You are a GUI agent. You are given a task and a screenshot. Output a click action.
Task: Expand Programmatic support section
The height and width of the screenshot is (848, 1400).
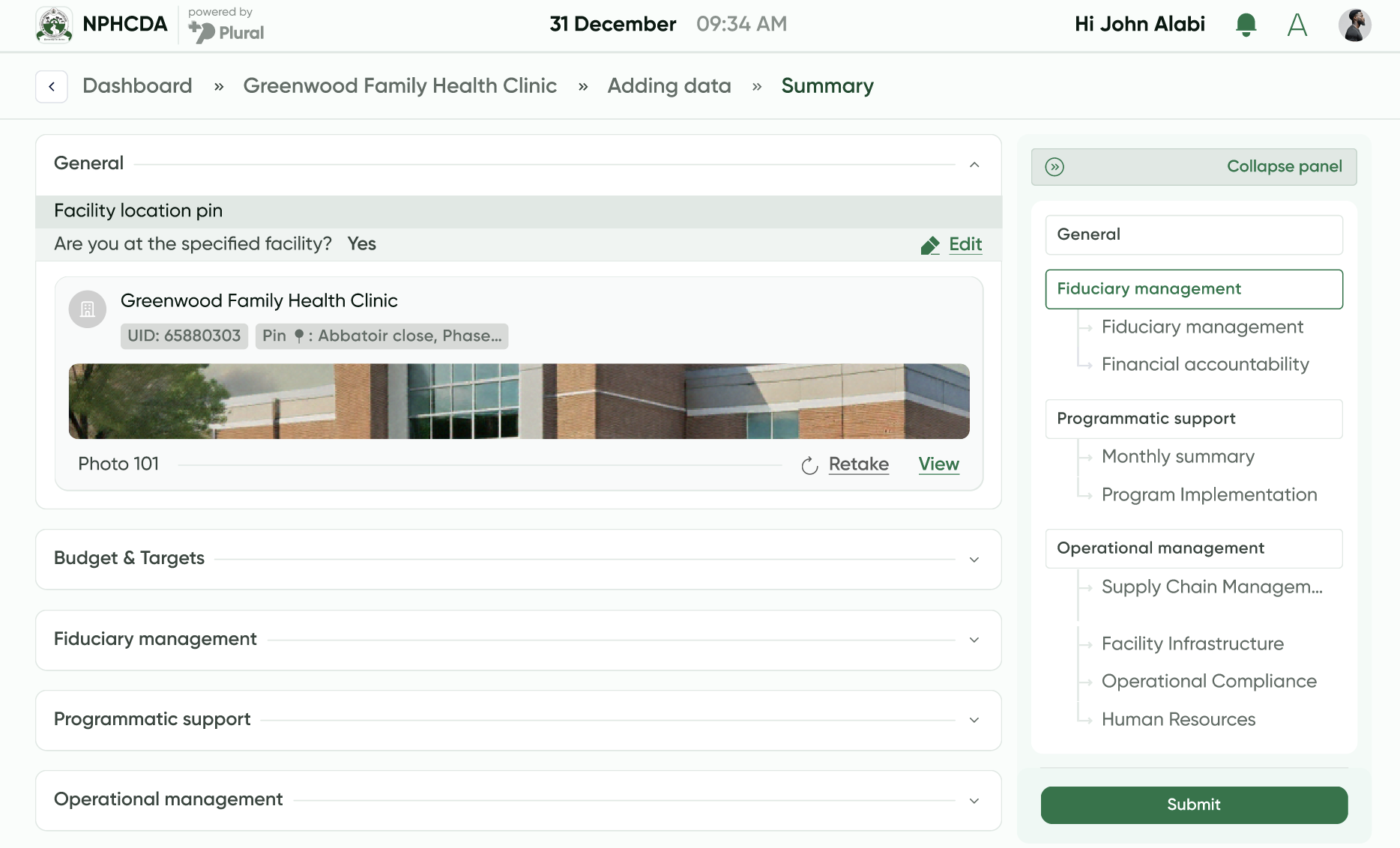[974, 720]
